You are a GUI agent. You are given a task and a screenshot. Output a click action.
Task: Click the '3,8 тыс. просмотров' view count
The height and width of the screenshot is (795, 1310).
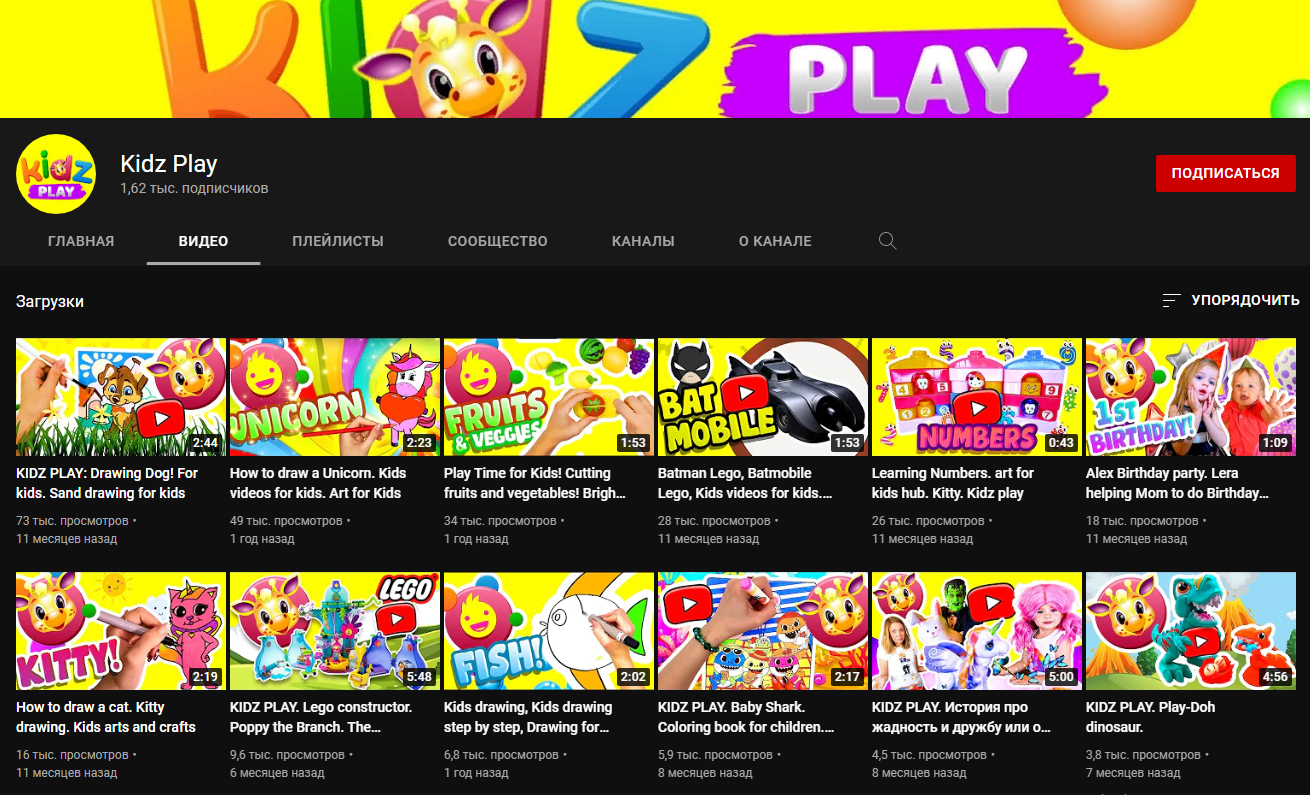(1145, 755)
